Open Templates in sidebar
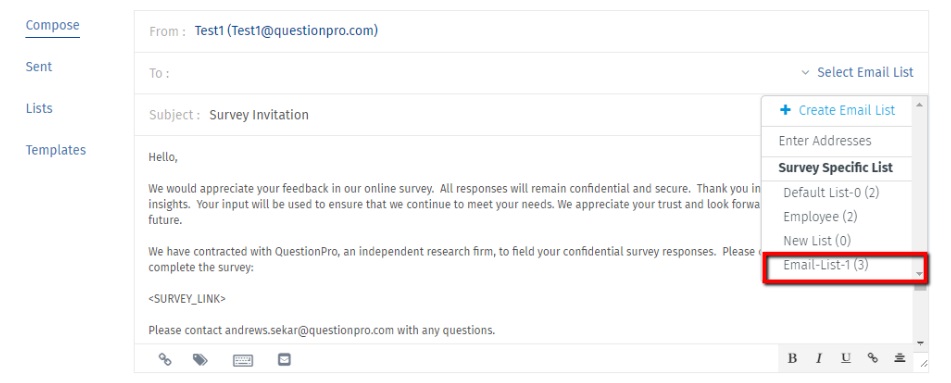This screenshot has height=383, width=951. 56,150
